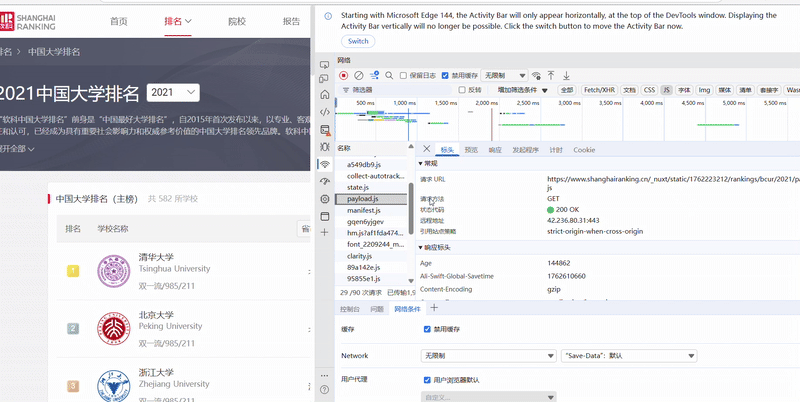Image resolution: width=800 pixels, height=402 pixels.
Task: Open the 问题 drawer tab
Action: pos(377,309)
